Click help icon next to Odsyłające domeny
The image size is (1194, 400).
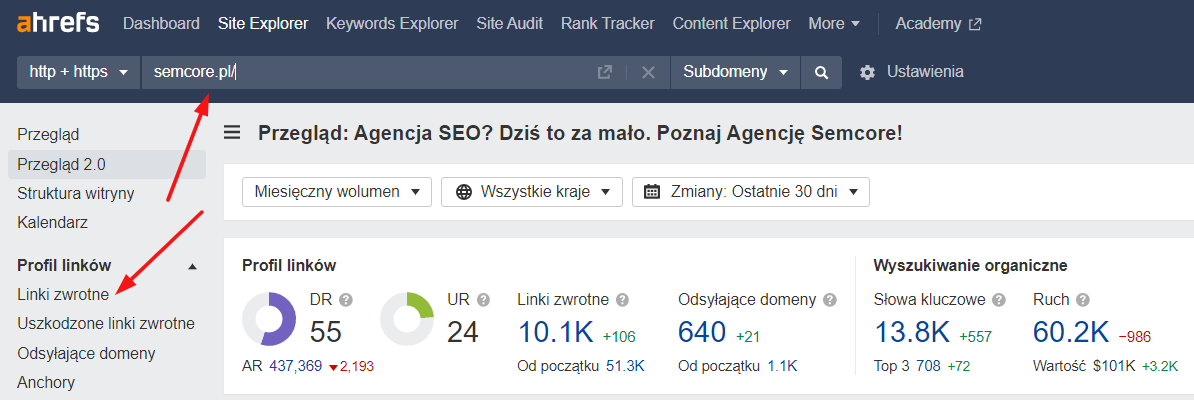[x=830, y=299]
